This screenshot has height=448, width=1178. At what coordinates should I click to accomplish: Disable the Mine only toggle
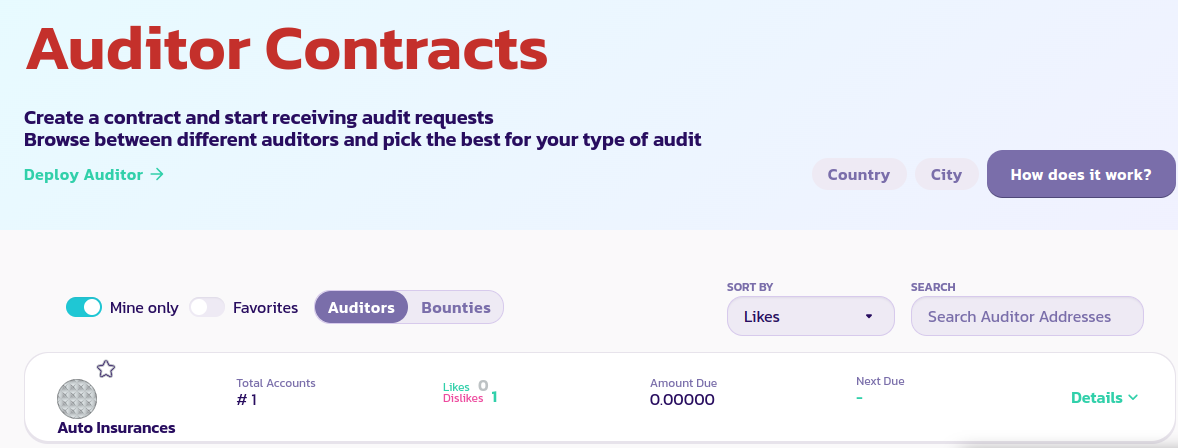84,308
